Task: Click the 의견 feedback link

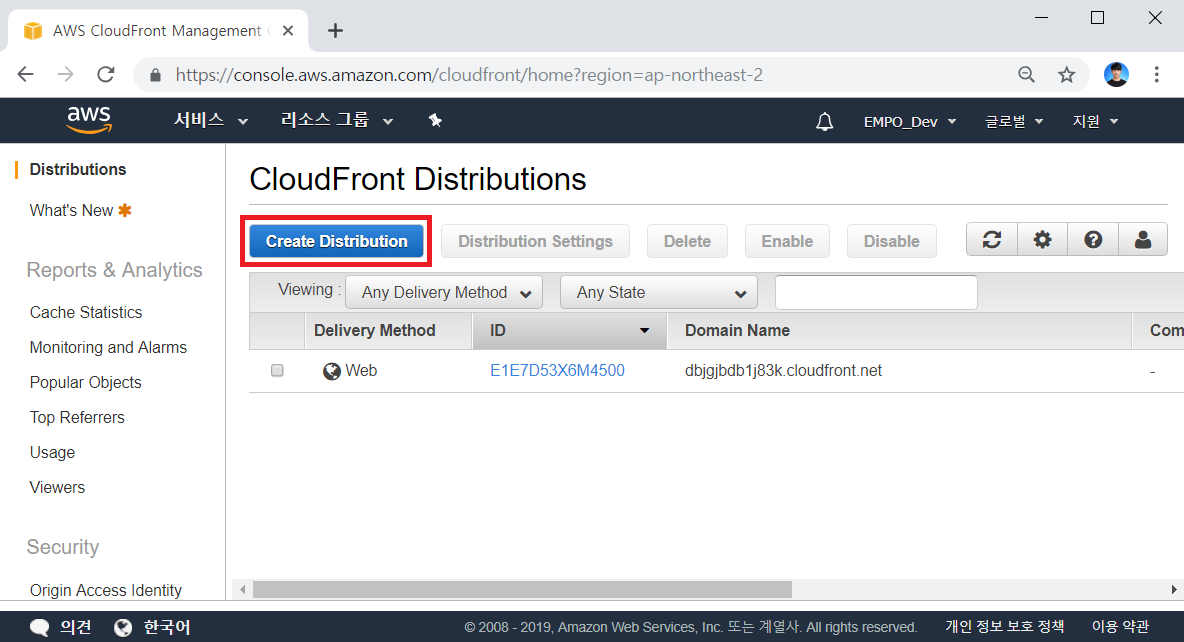Action: 76,627
